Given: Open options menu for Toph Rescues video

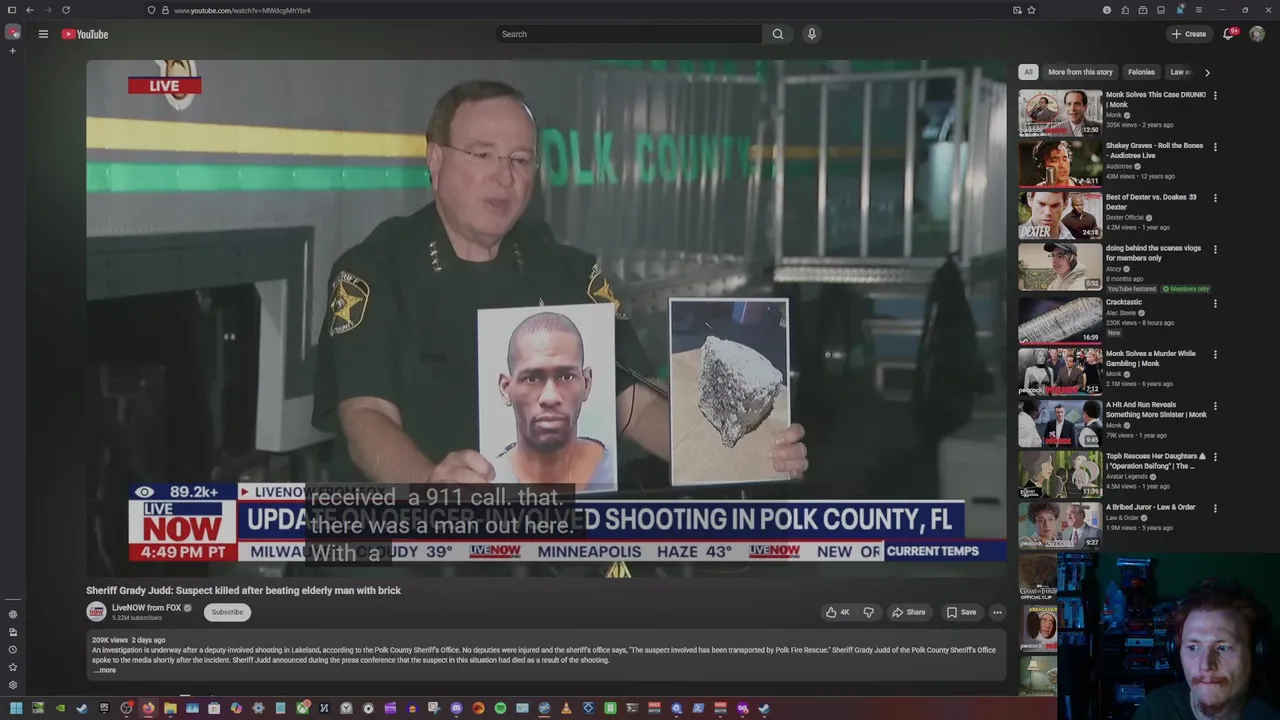Looking at the screenshot, I should (x=1215, y=457).
